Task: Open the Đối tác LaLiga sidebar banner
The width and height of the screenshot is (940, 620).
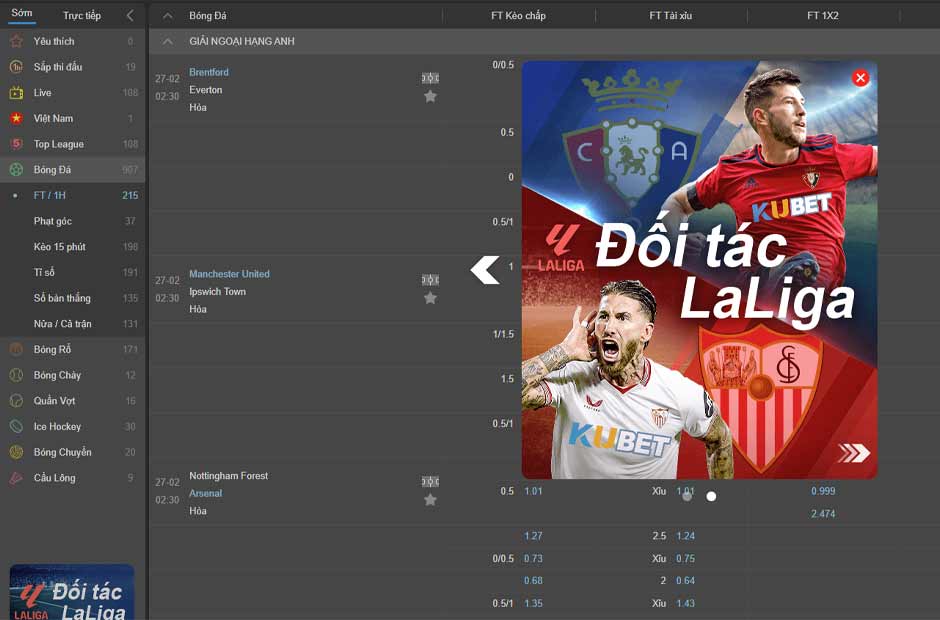Action: [72, 592]
